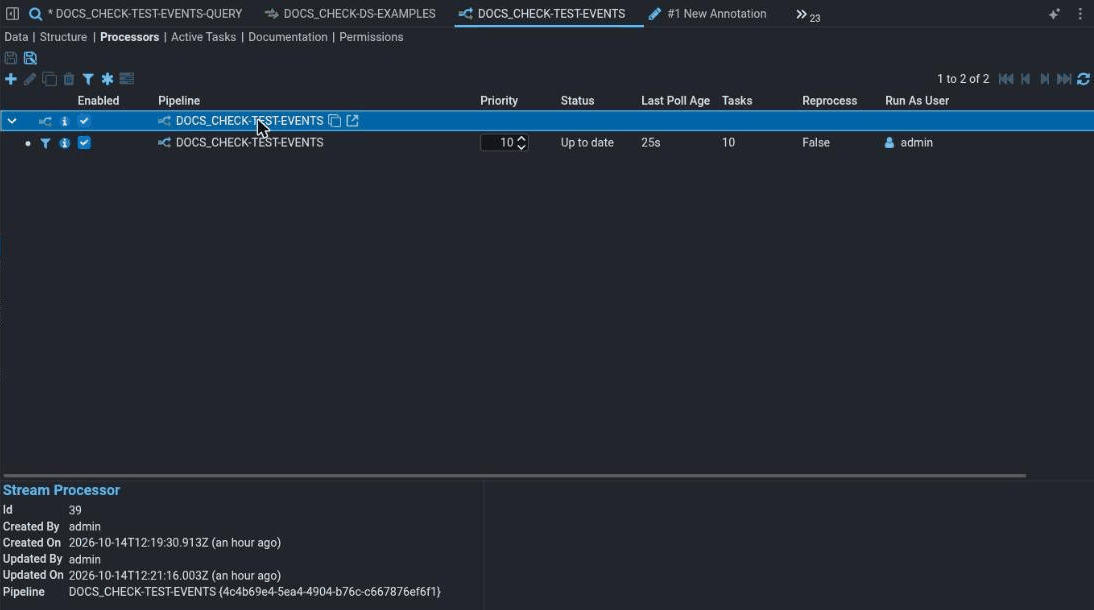Click the Pipeline column header

pos(179,101)
